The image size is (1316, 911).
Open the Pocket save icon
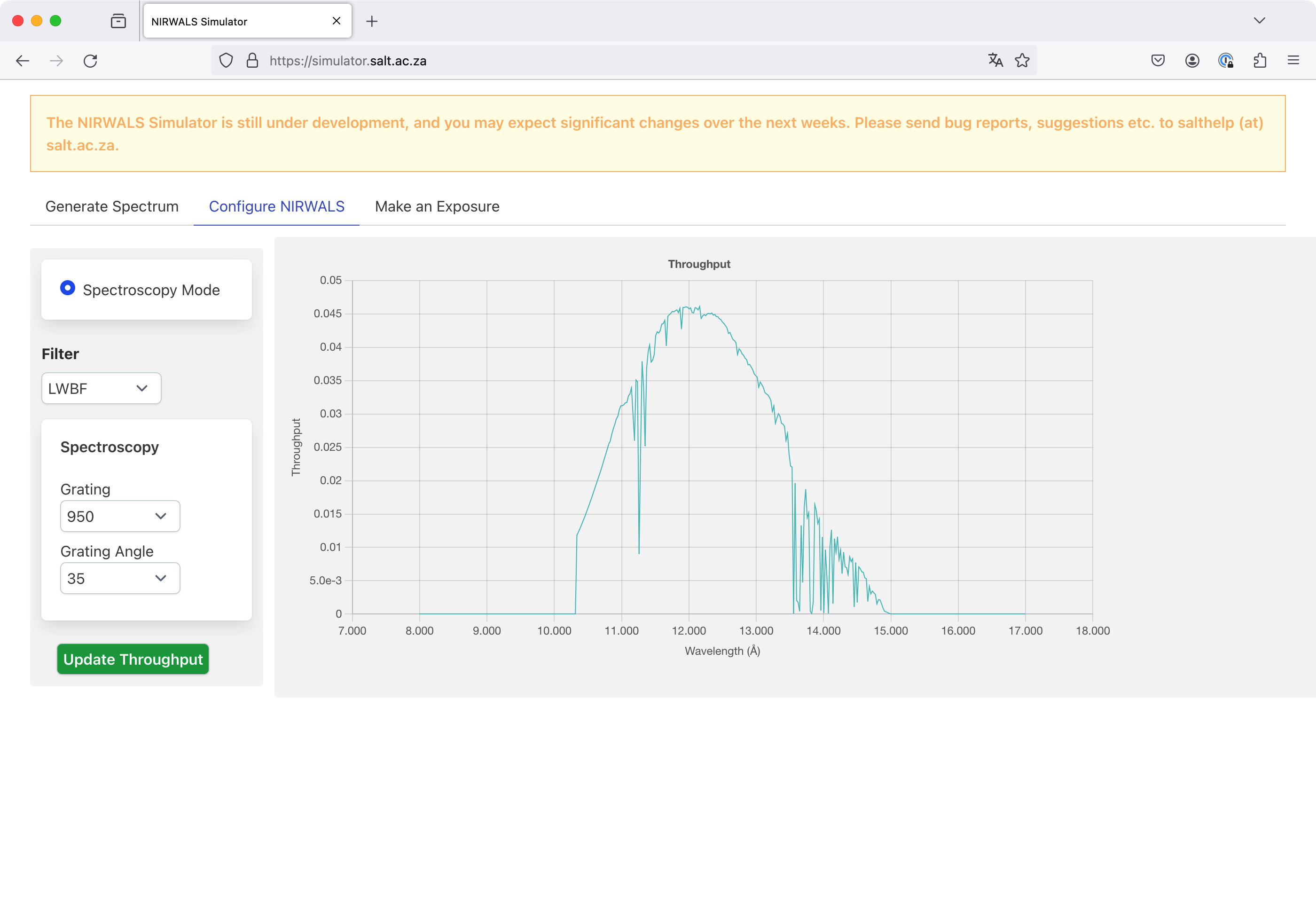click(x=1158, y=61)
